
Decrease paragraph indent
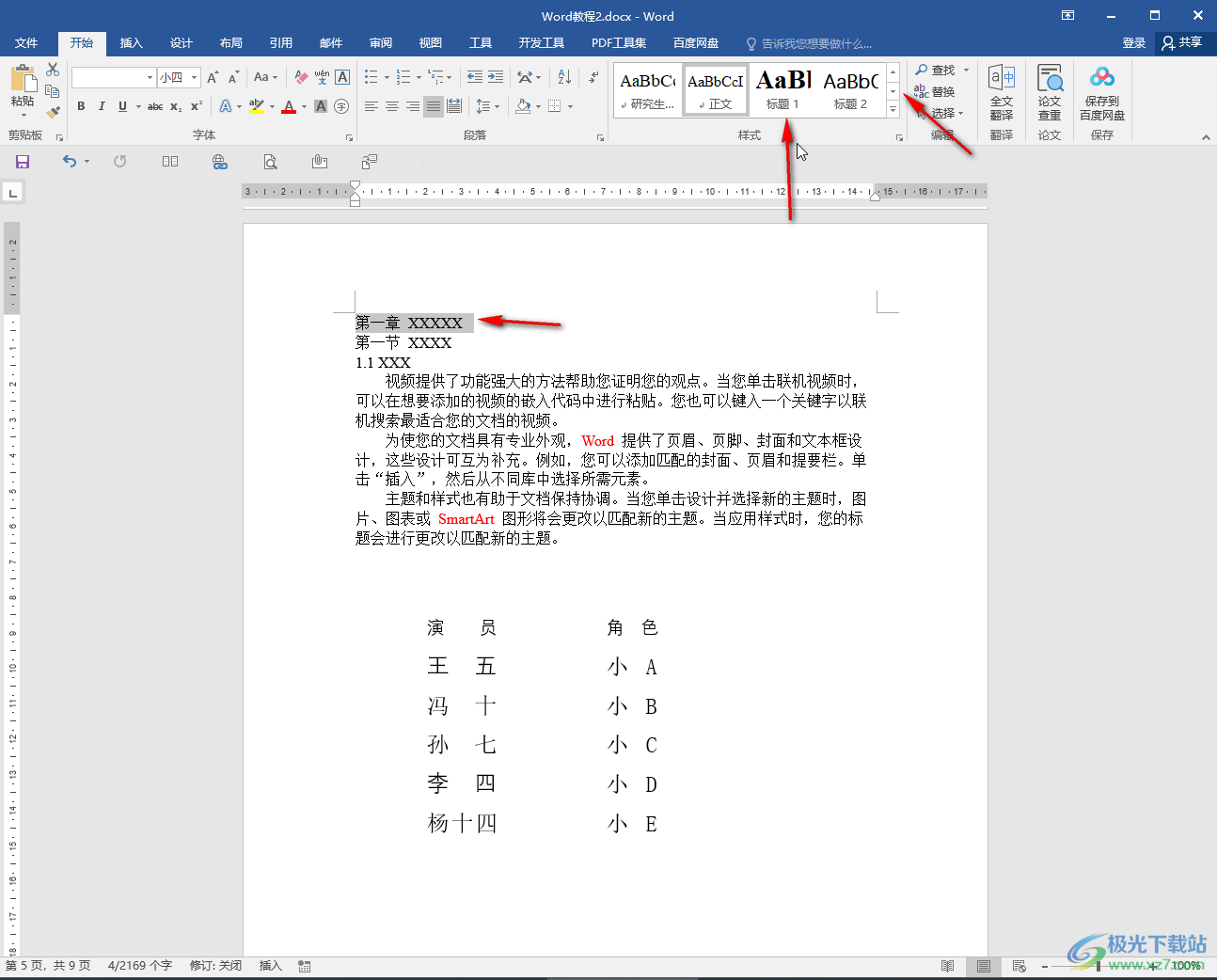(475, 77)
